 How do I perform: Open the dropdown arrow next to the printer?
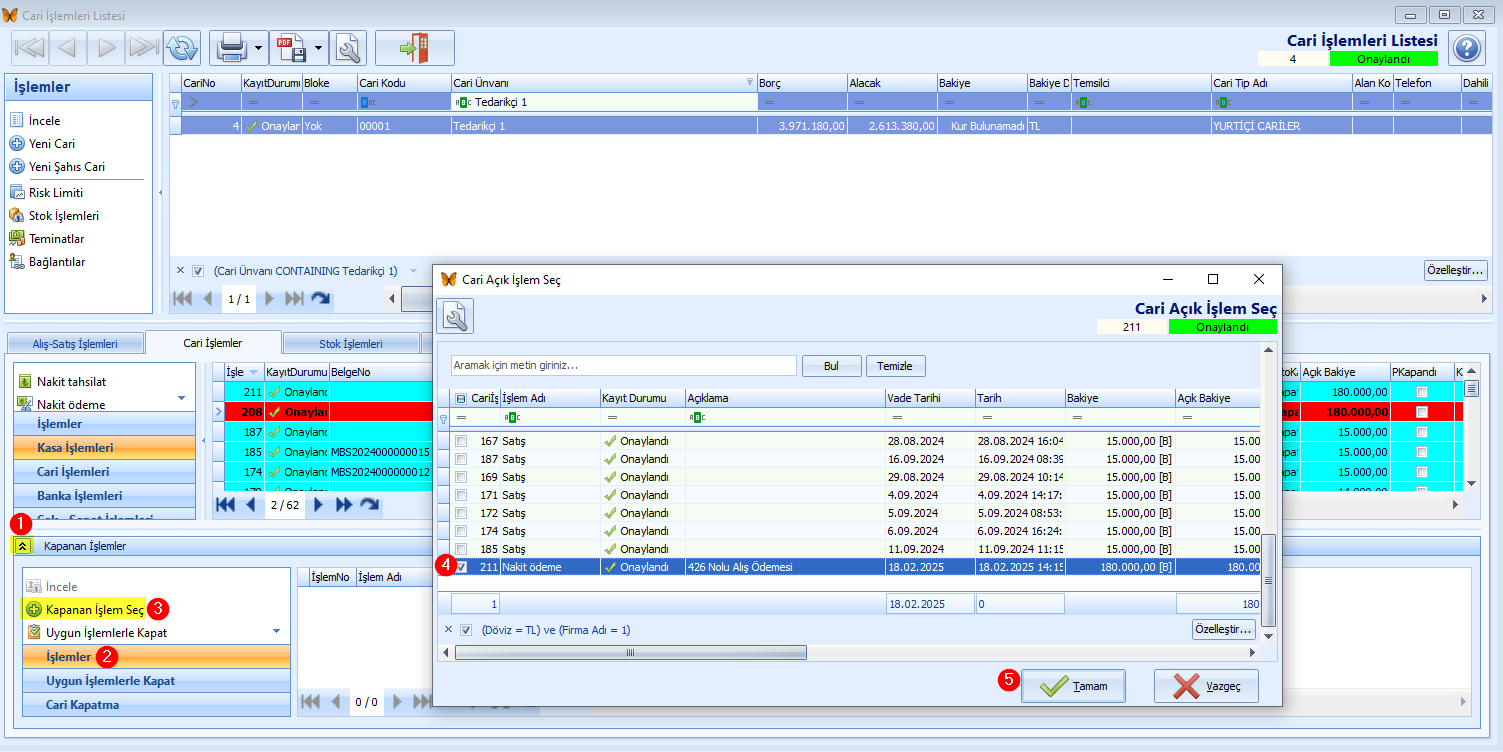(x=258, y=47)
